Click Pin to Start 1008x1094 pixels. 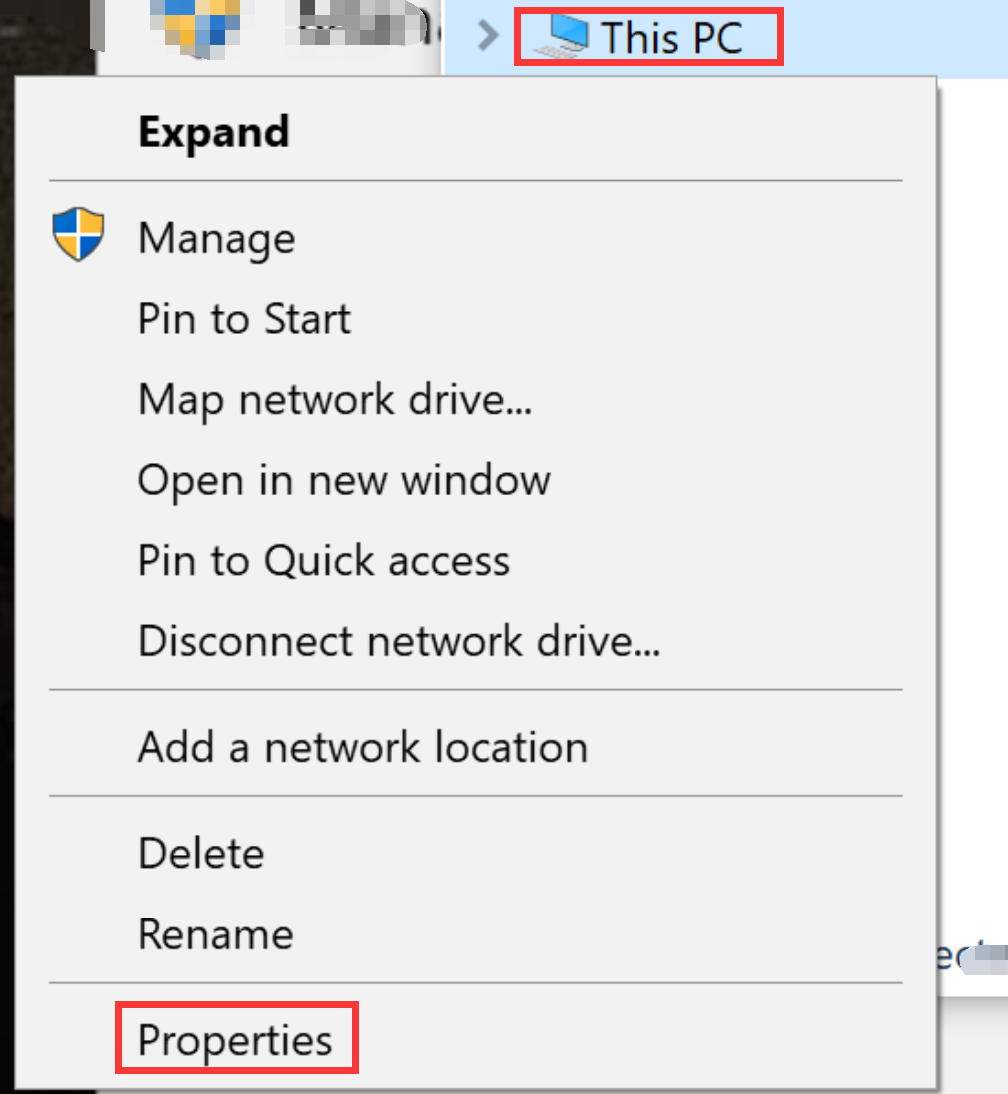coord(244,318)
